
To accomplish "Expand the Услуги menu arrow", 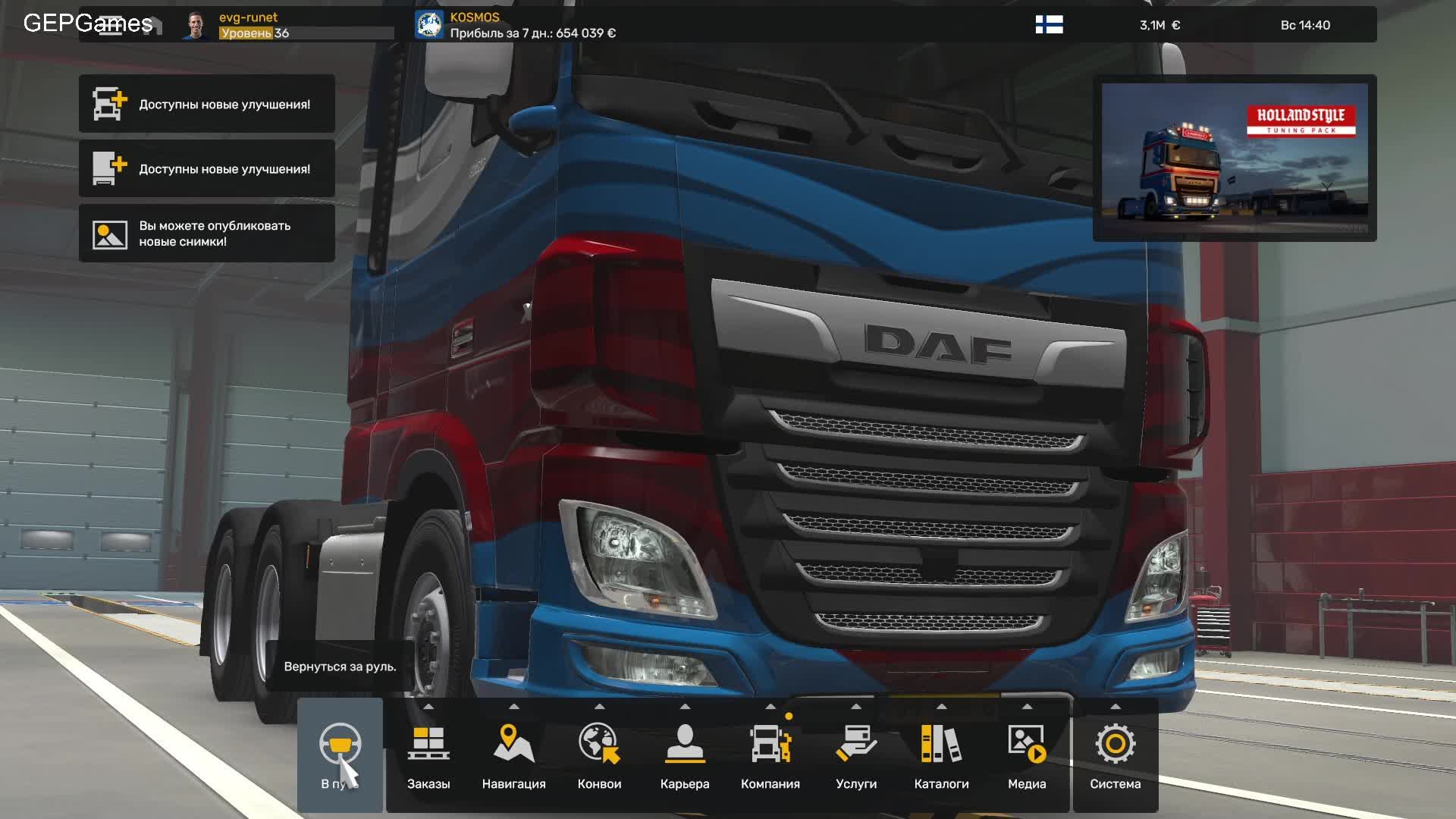I will coord(856,706).
